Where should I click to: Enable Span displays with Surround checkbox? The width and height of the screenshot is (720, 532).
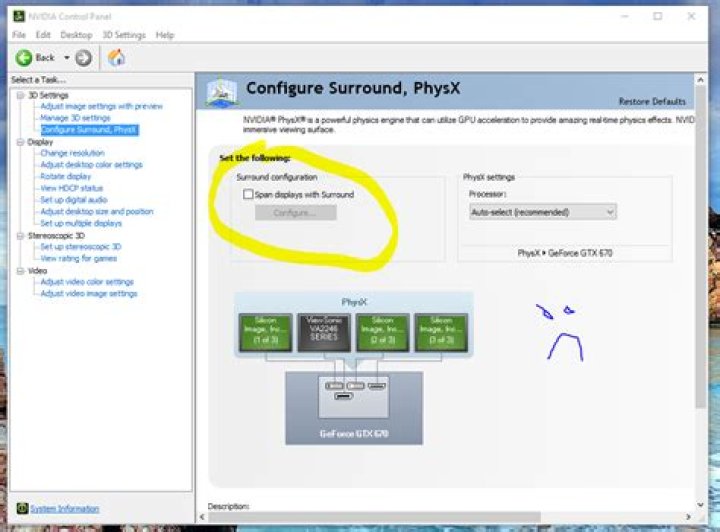pos(248,194)
